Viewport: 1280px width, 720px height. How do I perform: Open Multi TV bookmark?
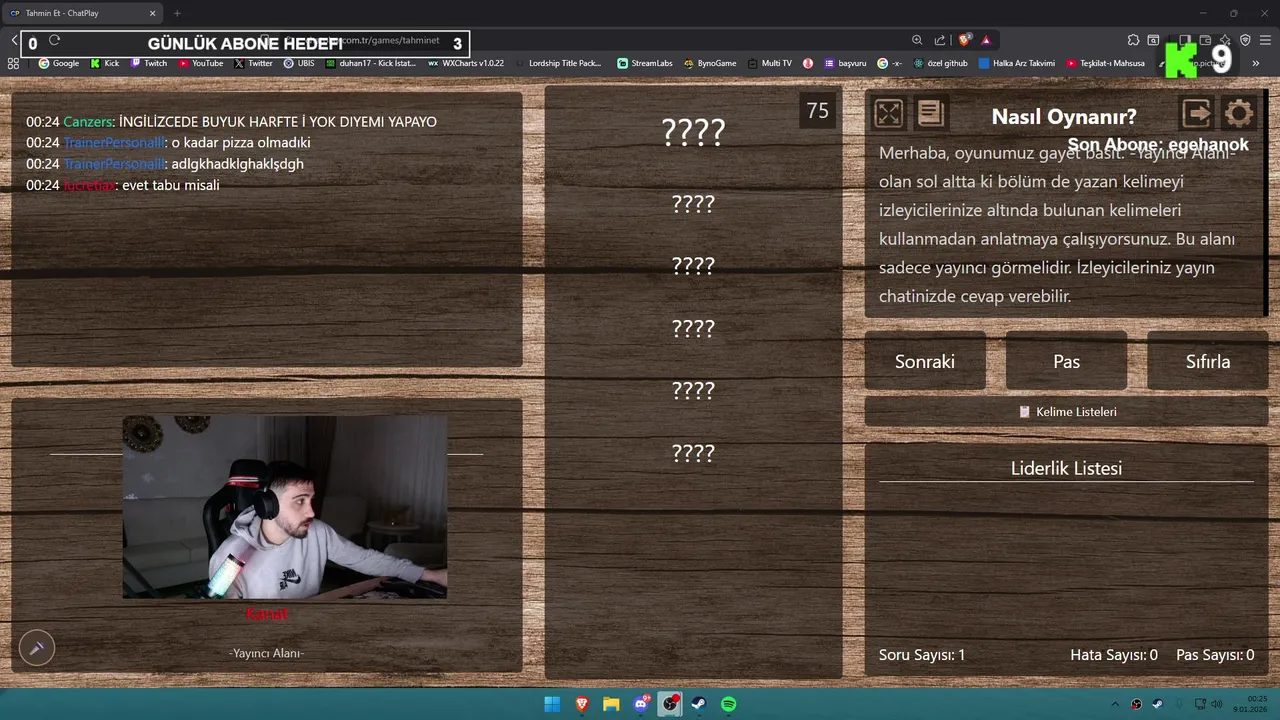[x=770, y=63]
